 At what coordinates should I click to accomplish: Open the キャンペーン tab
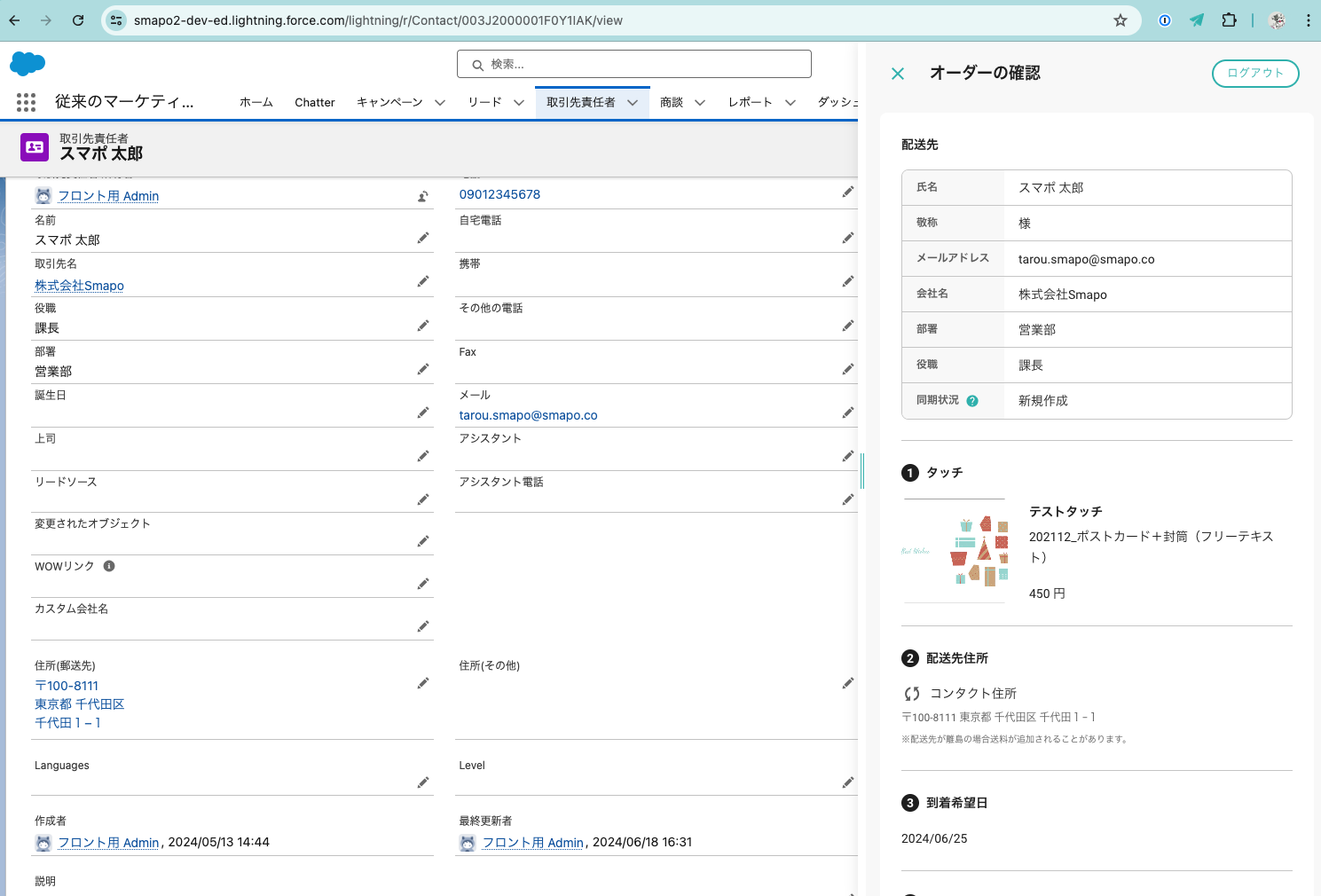pos(389,103)
